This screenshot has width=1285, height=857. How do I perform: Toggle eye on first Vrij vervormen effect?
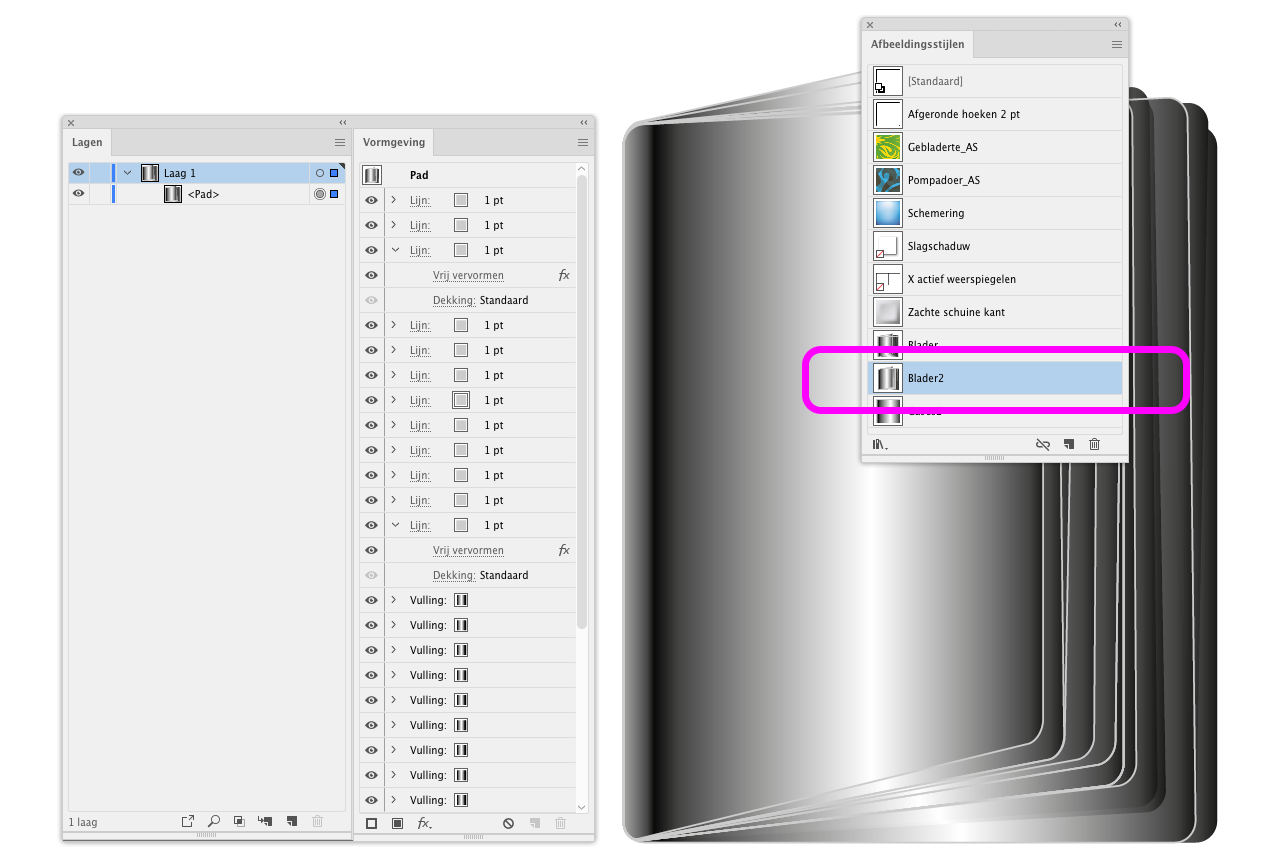pos(372,275)
